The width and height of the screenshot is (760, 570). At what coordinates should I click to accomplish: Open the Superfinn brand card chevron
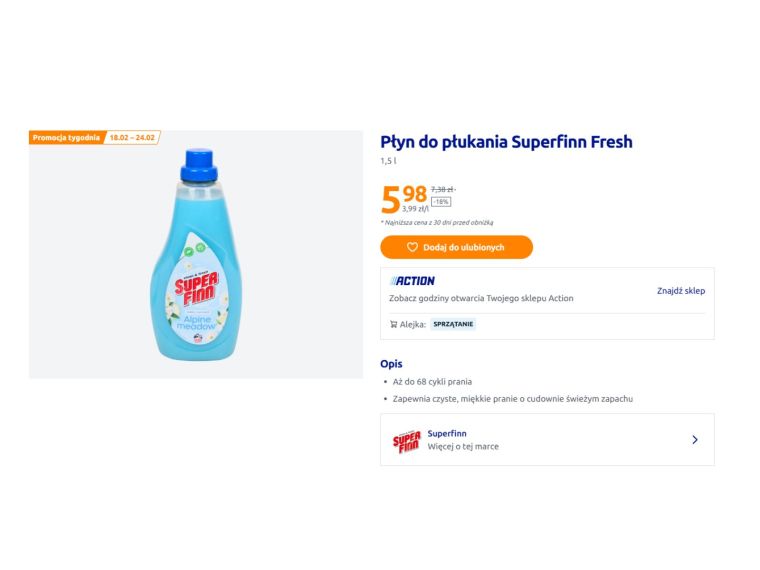695,440
